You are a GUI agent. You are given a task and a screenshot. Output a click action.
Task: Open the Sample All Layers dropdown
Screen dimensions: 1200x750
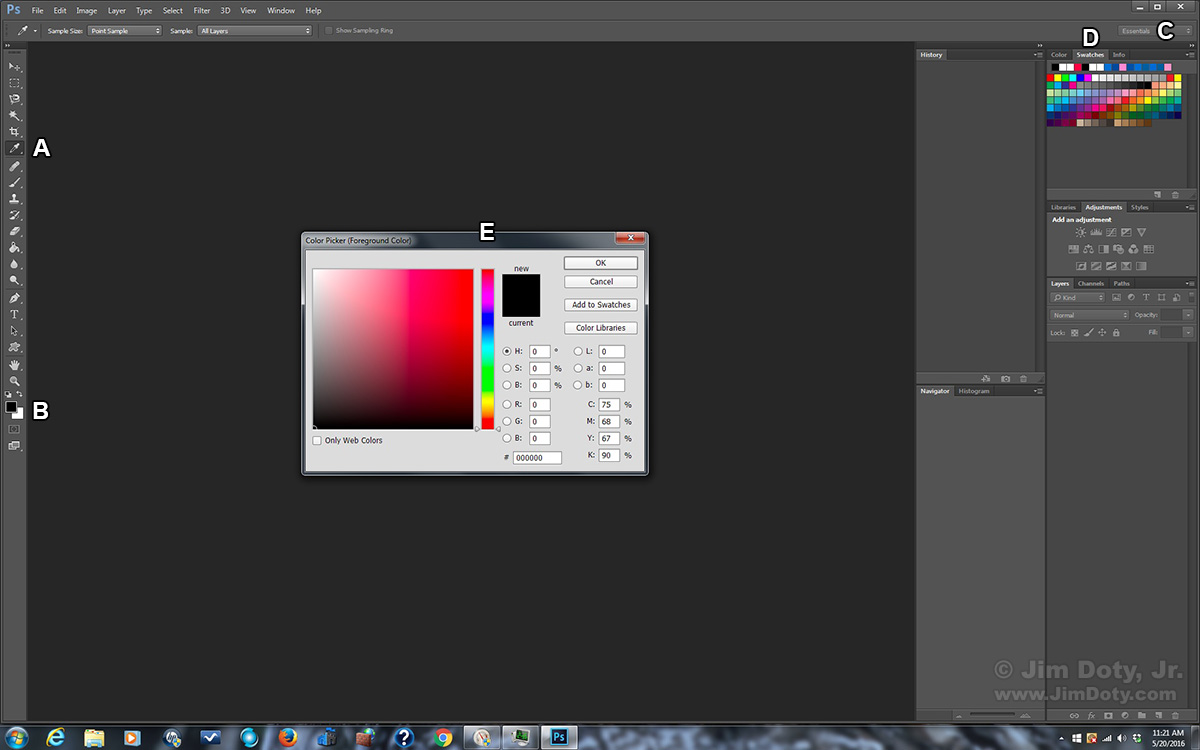point(255,31)
